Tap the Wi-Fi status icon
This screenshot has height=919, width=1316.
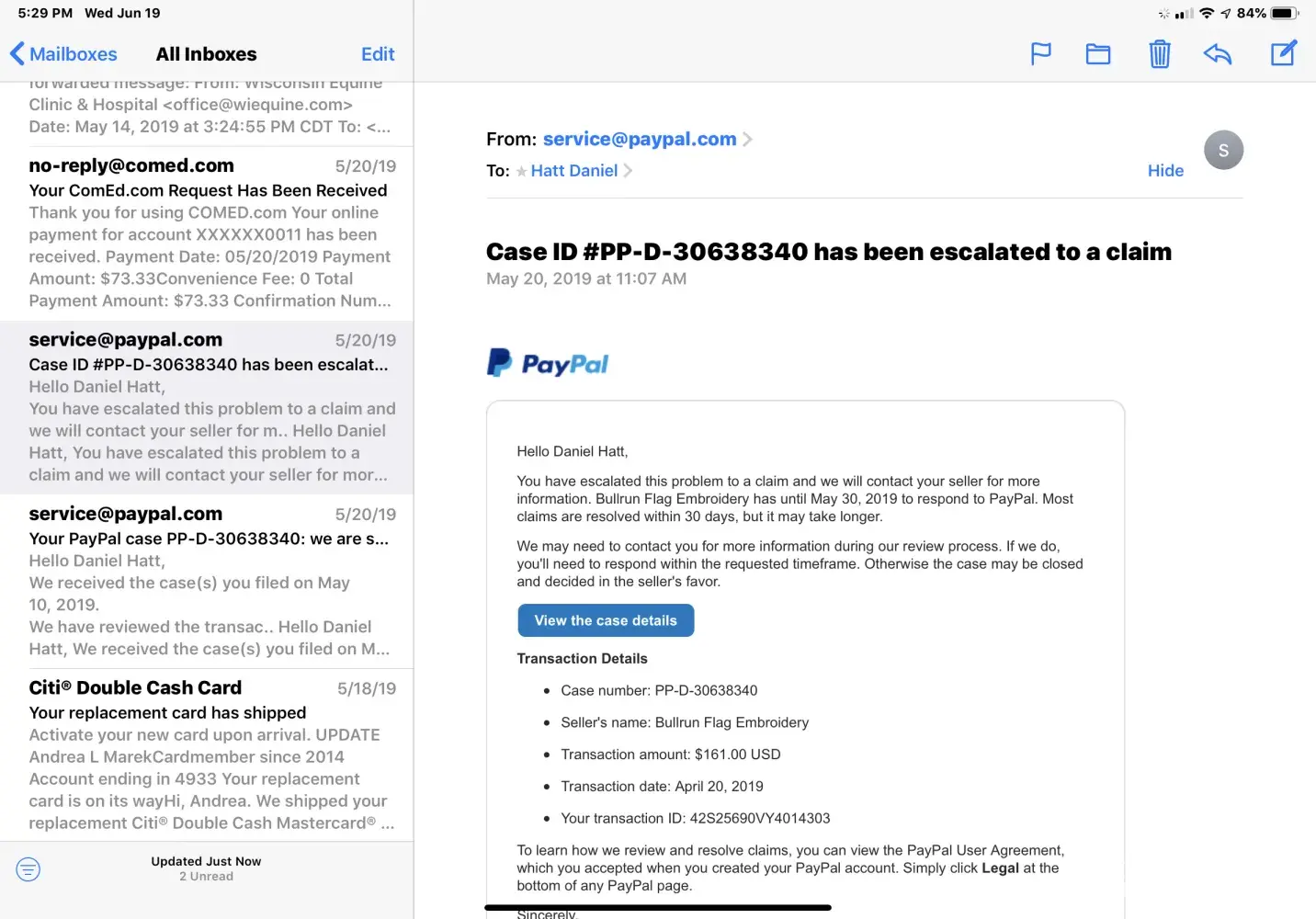point(1207,13)
